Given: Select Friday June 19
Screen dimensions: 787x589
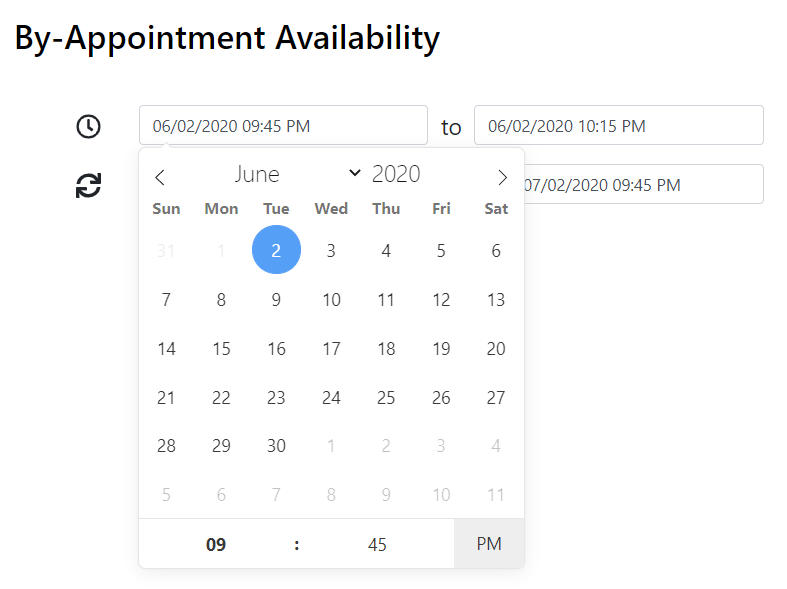Looking at the screenshot, I should 441,349.
